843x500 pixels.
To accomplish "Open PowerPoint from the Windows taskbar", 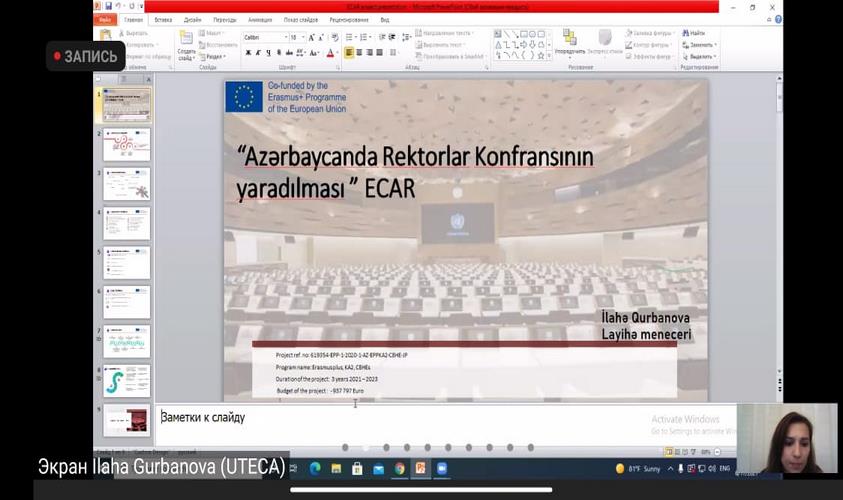I will pos(420,468).
